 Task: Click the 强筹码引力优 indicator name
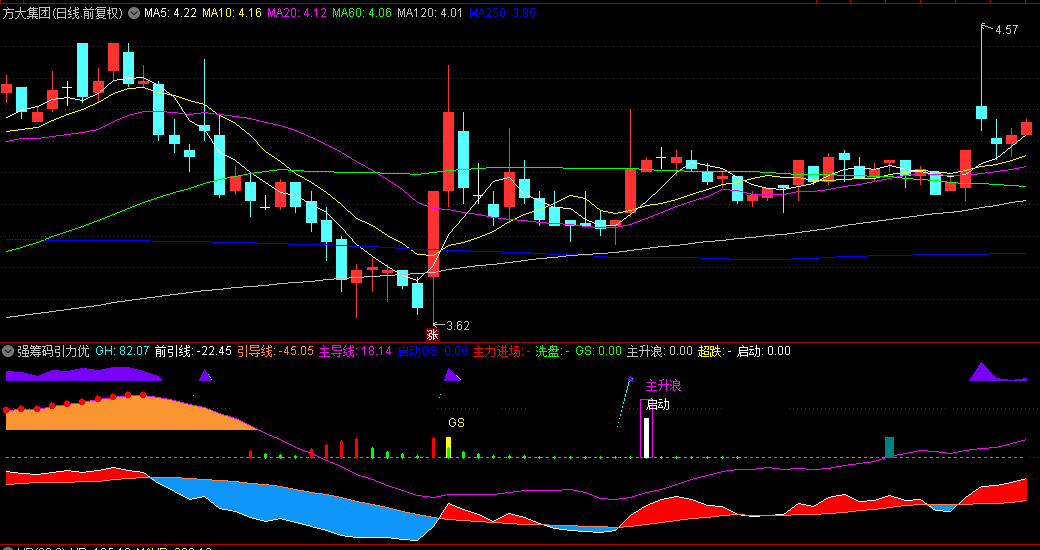point(53,351)
